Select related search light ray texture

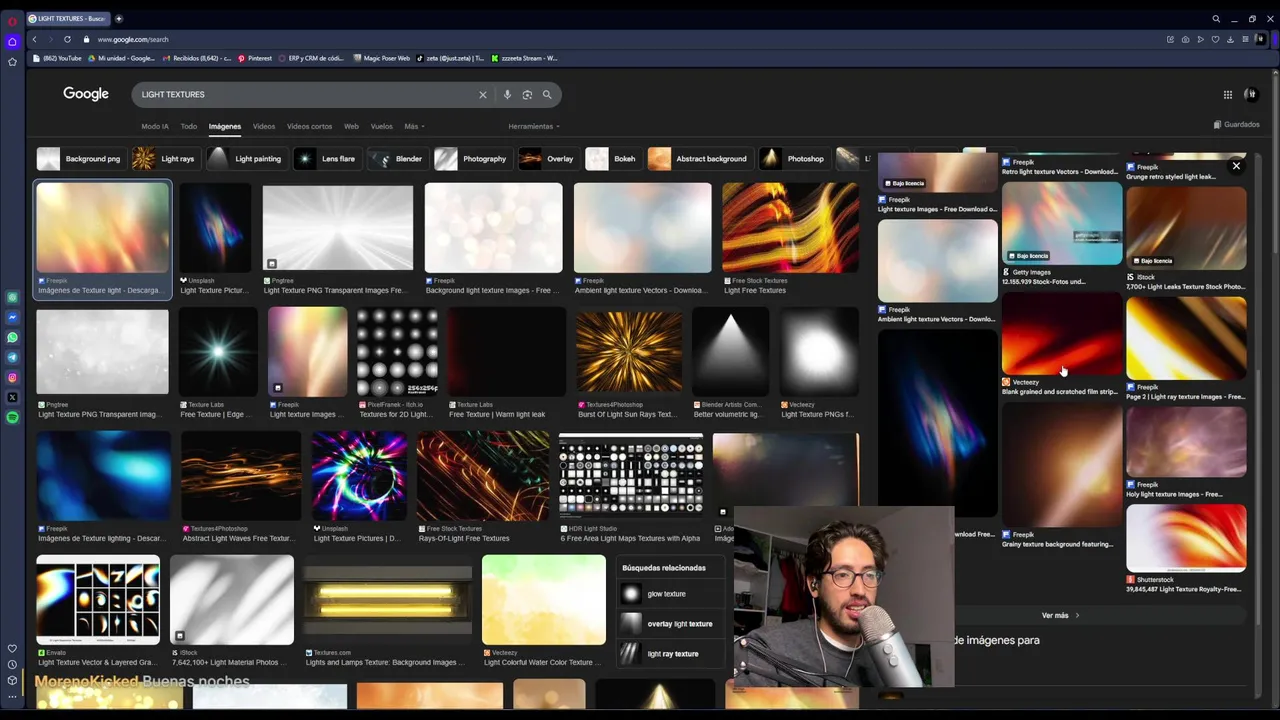point(671,654)
